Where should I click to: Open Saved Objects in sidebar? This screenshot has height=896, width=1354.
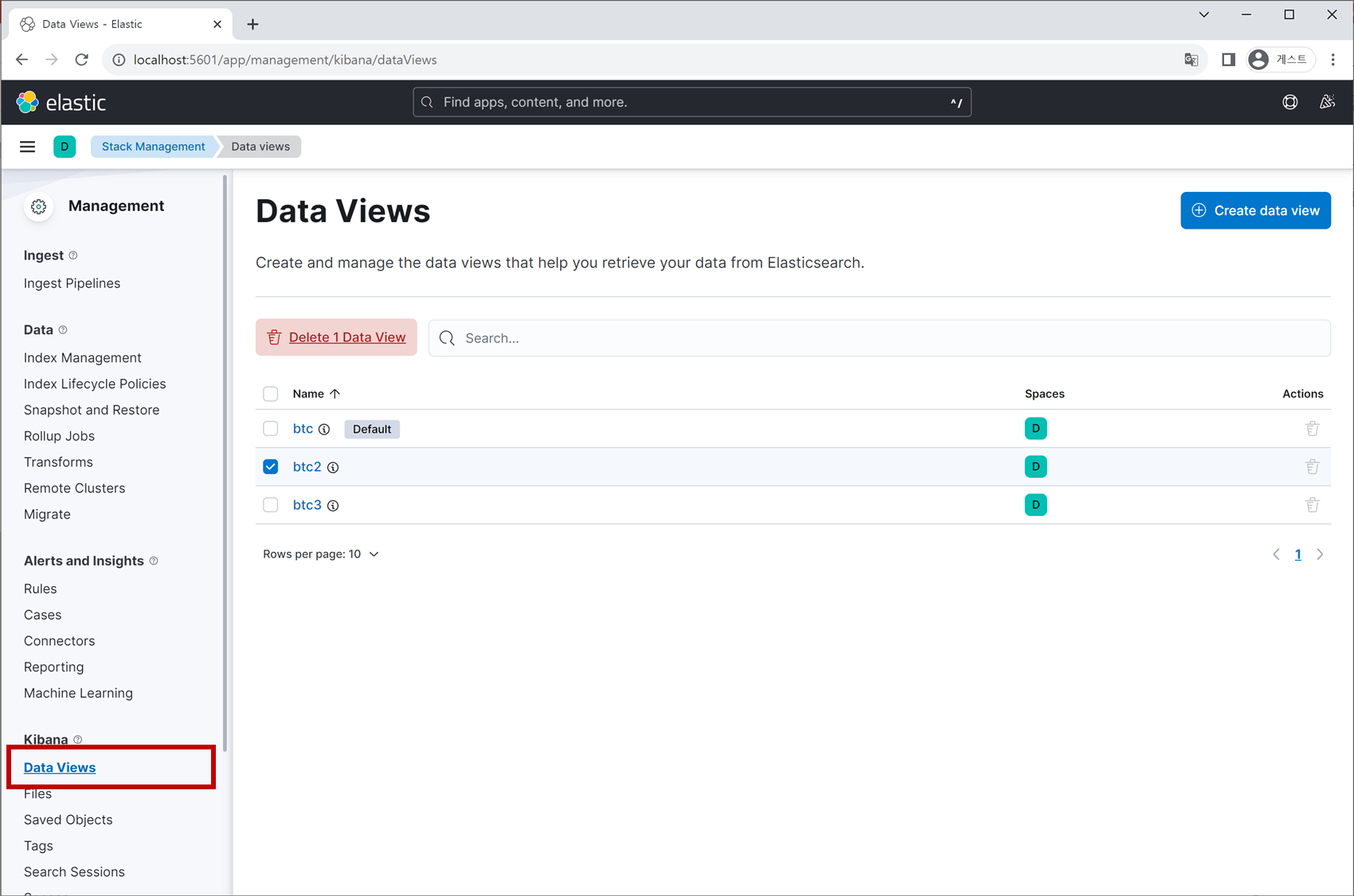pos(68,820)
